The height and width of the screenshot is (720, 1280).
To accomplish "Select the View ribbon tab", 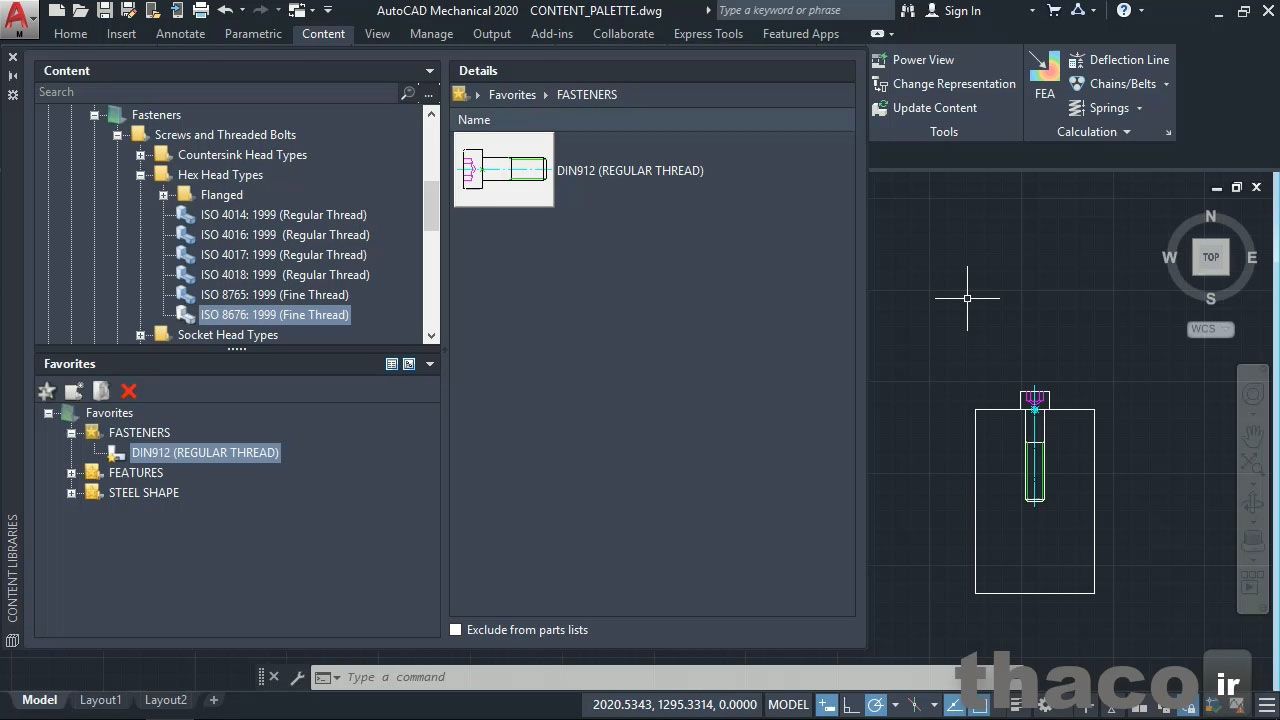I will 377,33.
